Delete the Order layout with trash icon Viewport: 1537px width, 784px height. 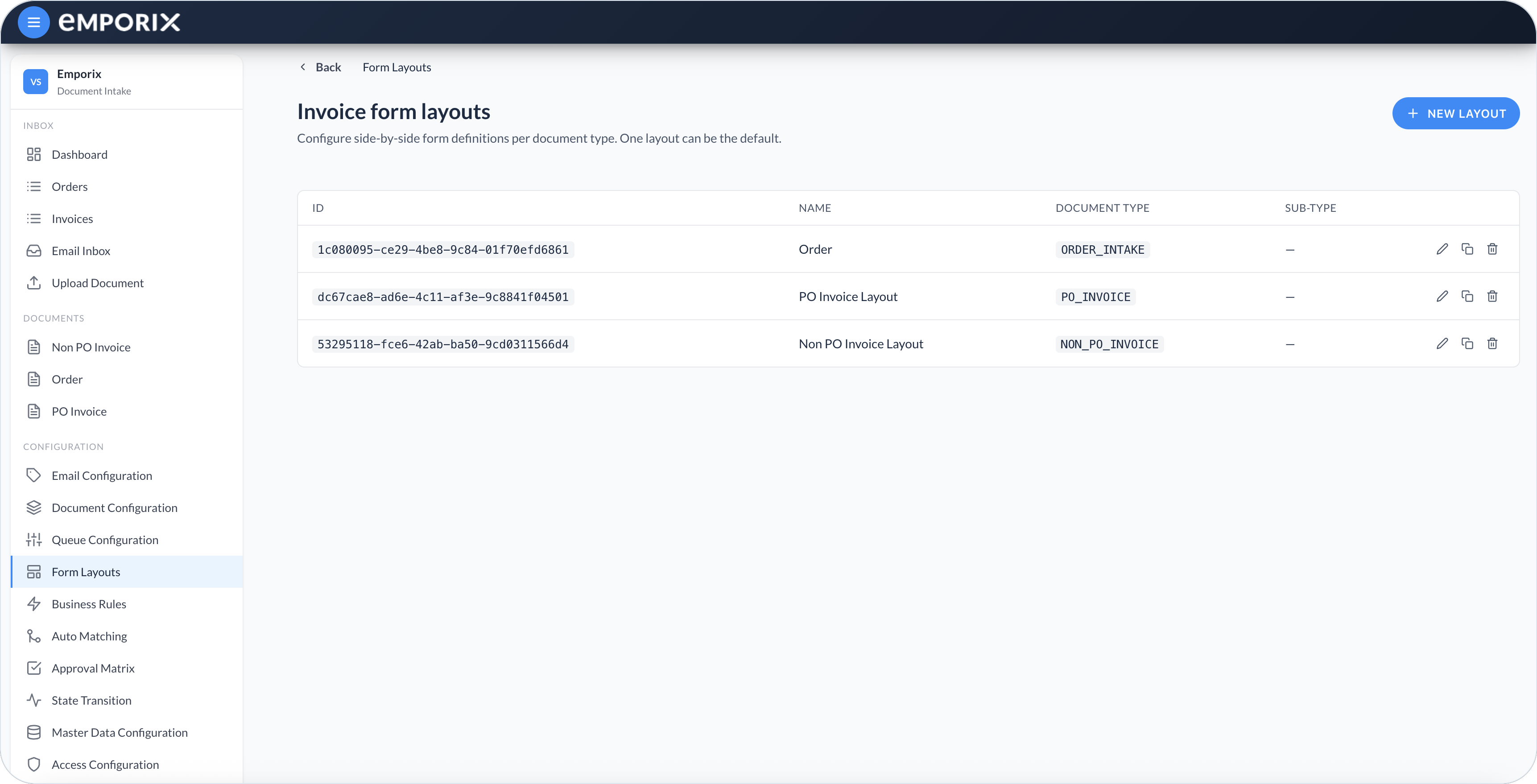(1492, 249)
